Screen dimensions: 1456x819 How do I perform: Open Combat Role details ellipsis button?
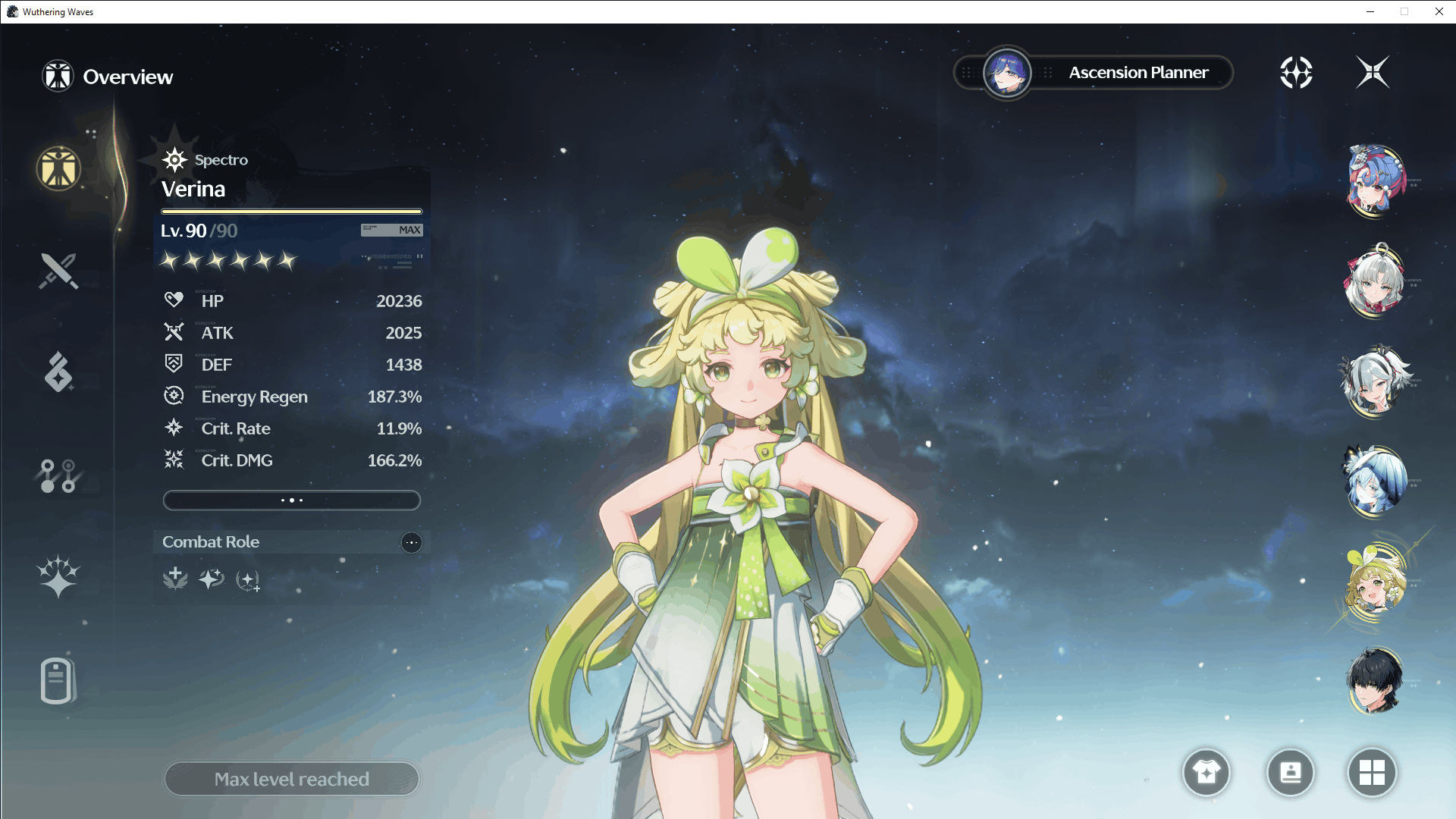click(411, 542)
